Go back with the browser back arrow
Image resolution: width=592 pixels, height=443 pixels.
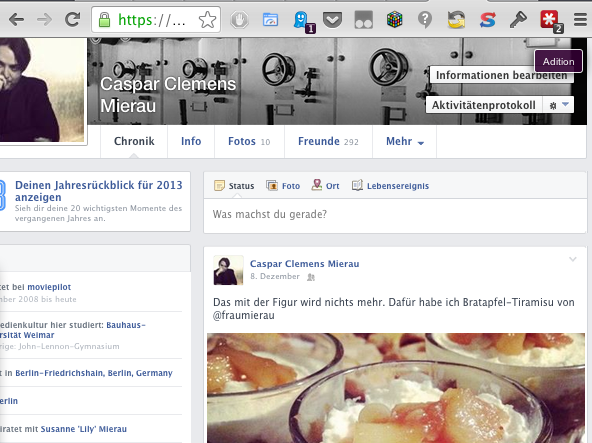point(16,19)
